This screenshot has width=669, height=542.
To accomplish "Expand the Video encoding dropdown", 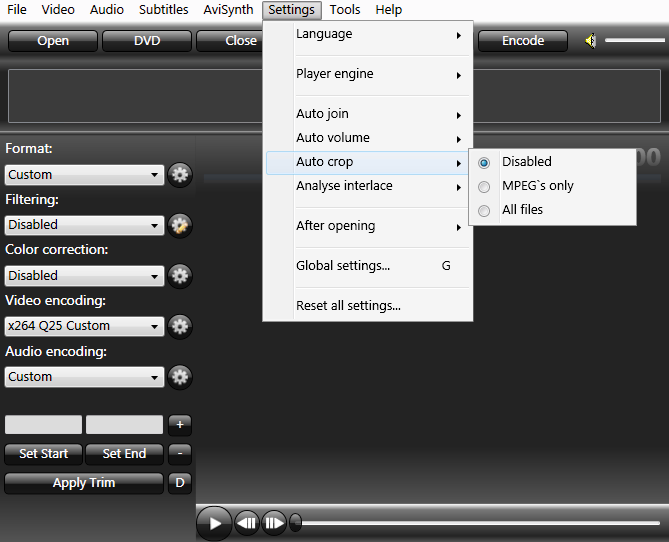I will pos(84,326).
